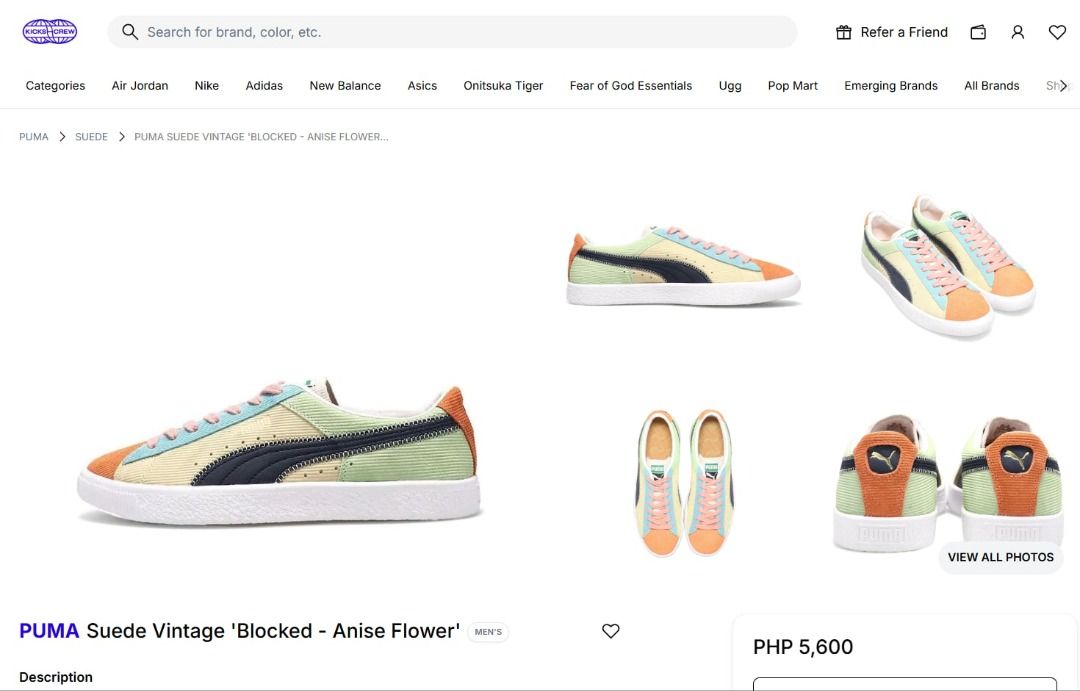Click the VIEW ALL PHOTOS button
The image size is (1080, 691).
[1001, 556]
